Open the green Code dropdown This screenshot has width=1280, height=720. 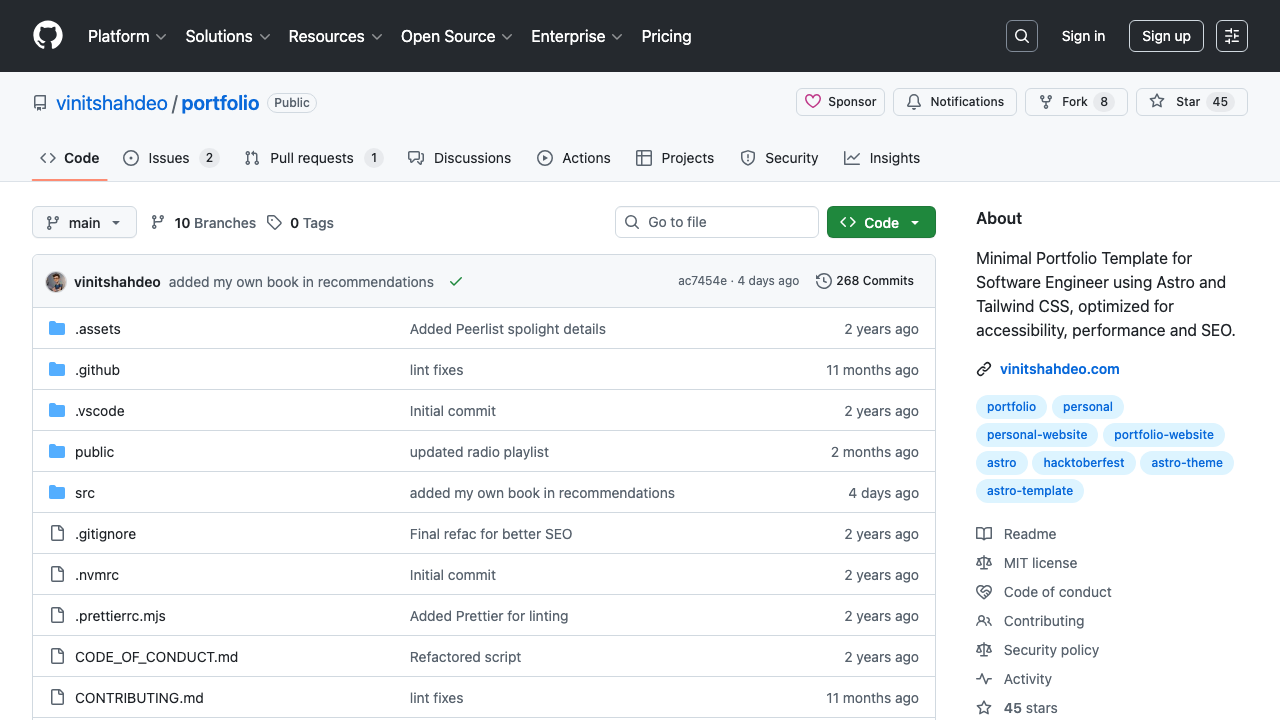point(881,222)
